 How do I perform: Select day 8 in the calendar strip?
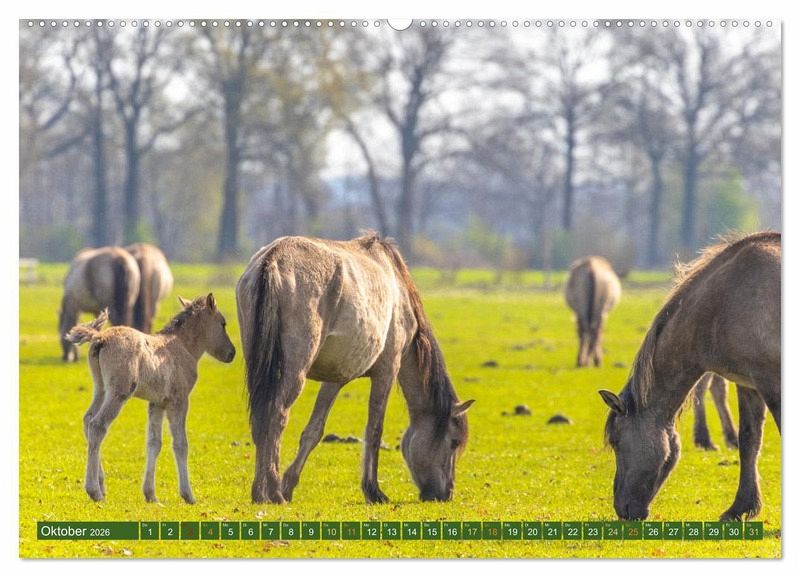click(x=290, y=531)
